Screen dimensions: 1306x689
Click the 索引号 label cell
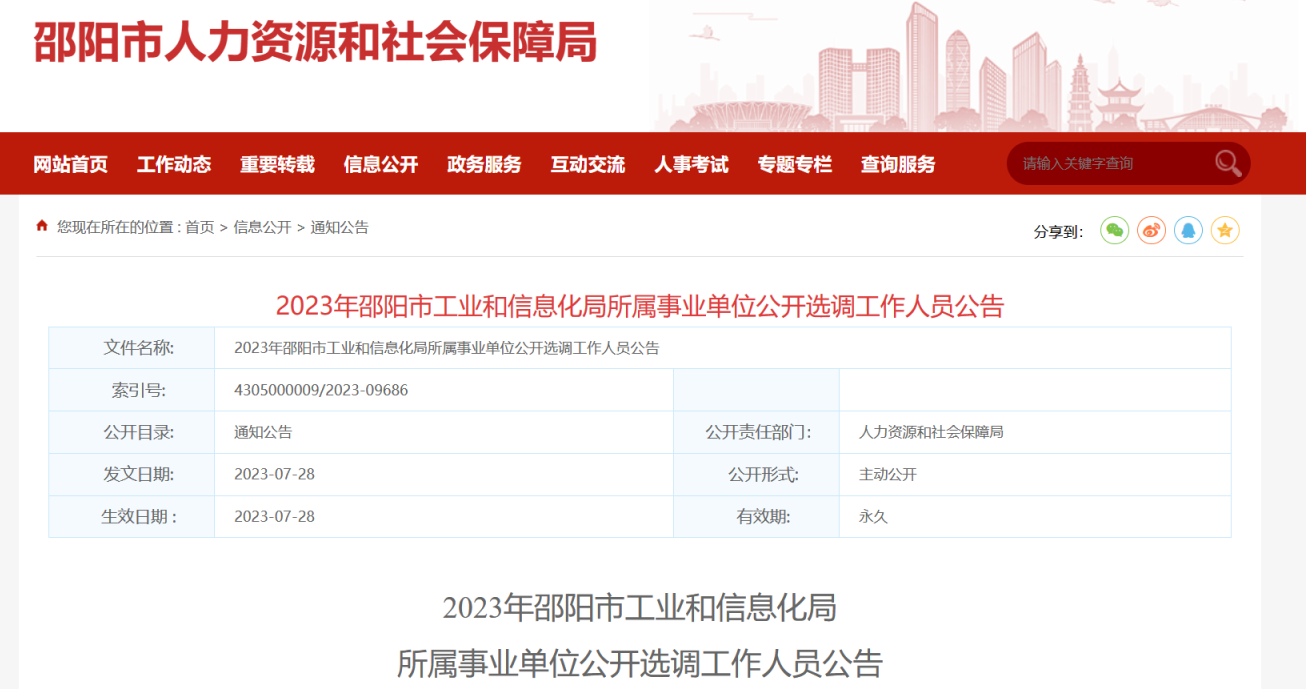(132, 390)
